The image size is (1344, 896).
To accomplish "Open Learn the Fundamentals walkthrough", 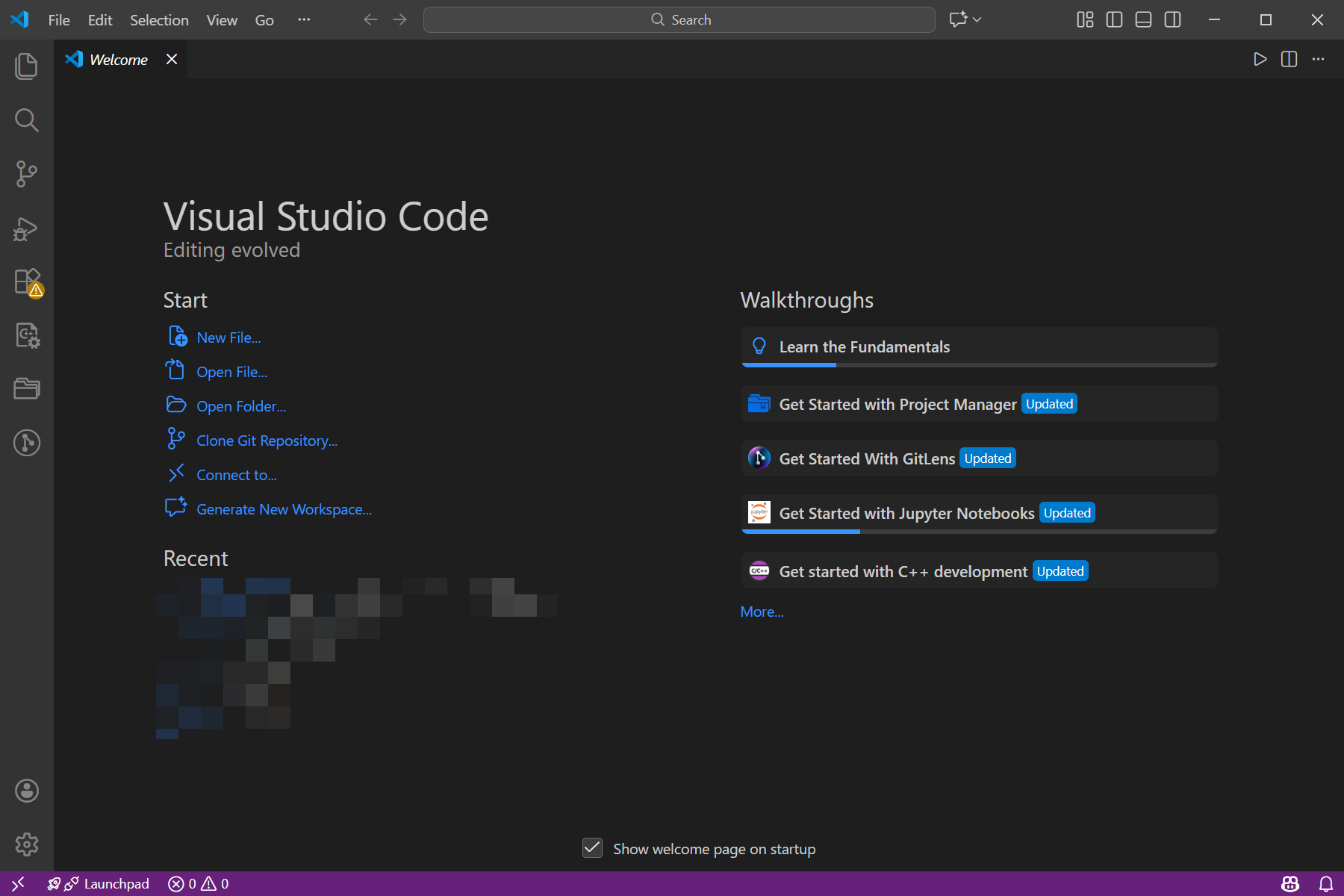I will [979, 347].
